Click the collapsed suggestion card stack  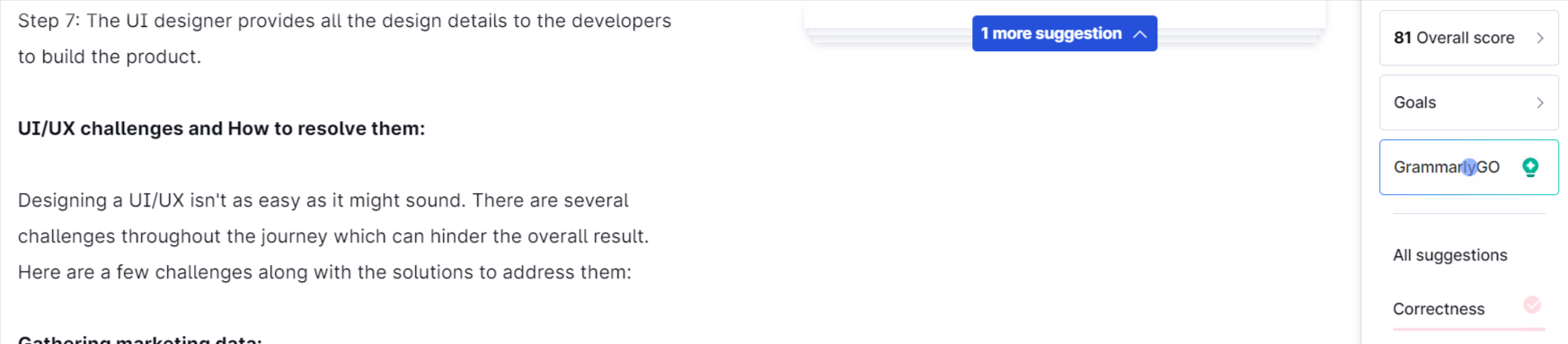click(1064, 22)
